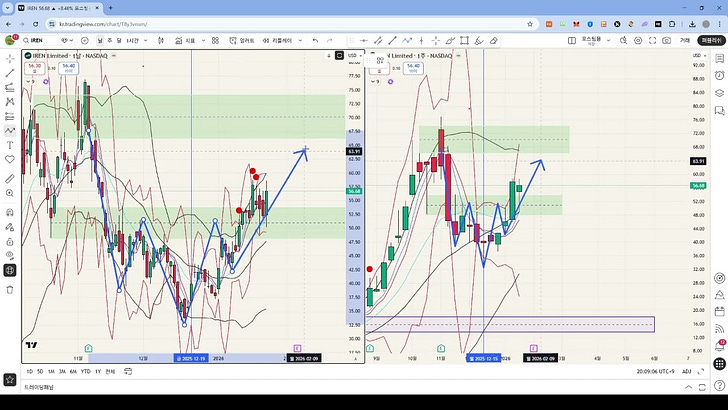This screenshot has height=410, width=728.
Task: Select the week (주) interval
Action: [x=110, y=40]
